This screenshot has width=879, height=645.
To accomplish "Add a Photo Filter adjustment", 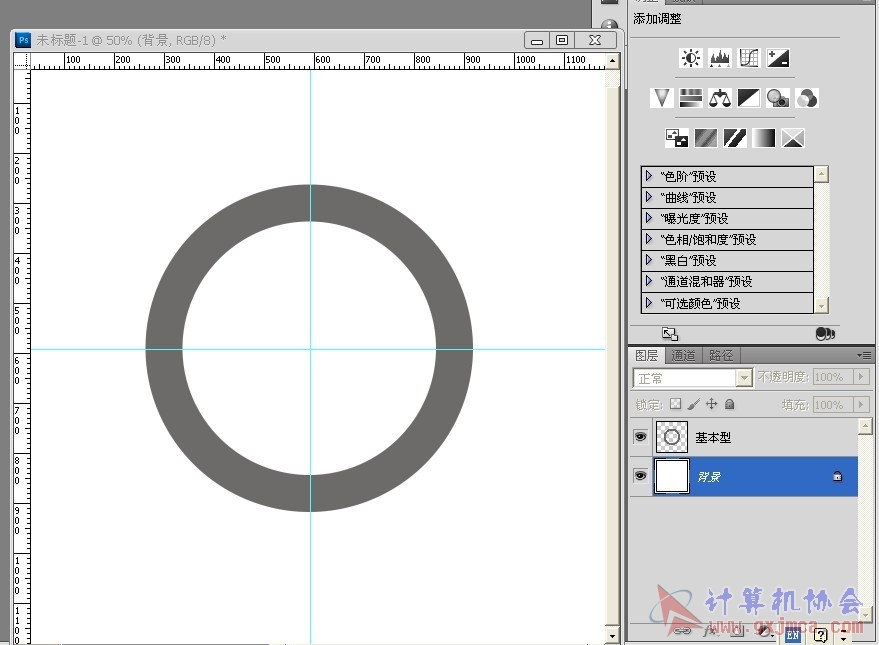I will (778, 98).
